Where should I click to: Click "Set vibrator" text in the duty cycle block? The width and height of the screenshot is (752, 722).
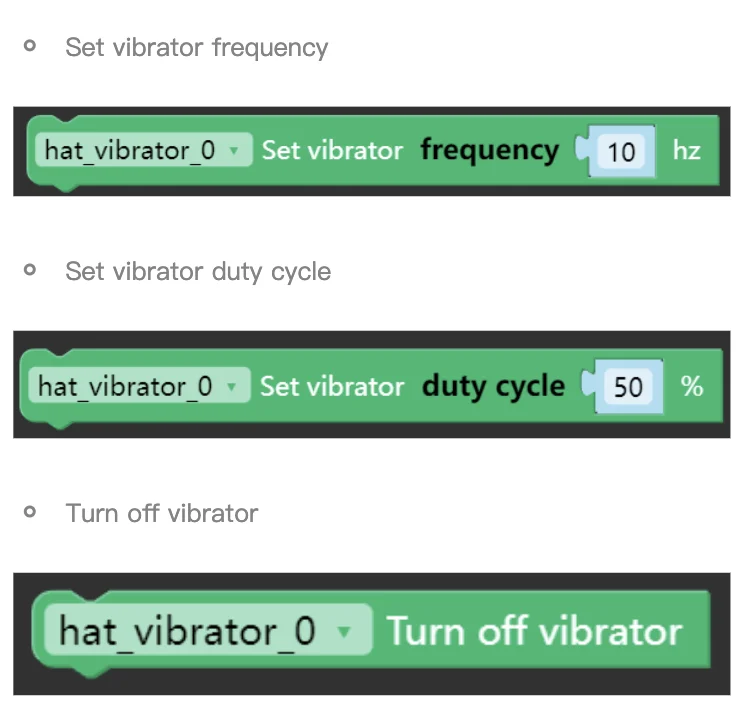coord(332,387)
